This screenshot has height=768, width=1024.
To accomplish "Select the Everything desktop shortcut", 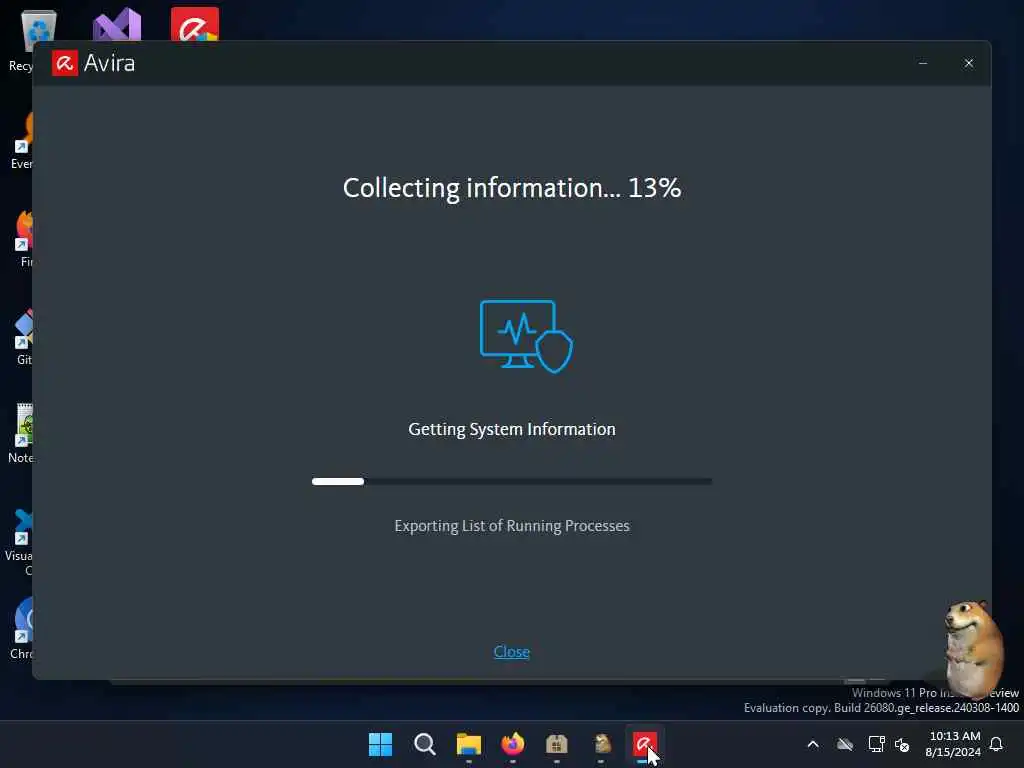I will click(22, 141).
